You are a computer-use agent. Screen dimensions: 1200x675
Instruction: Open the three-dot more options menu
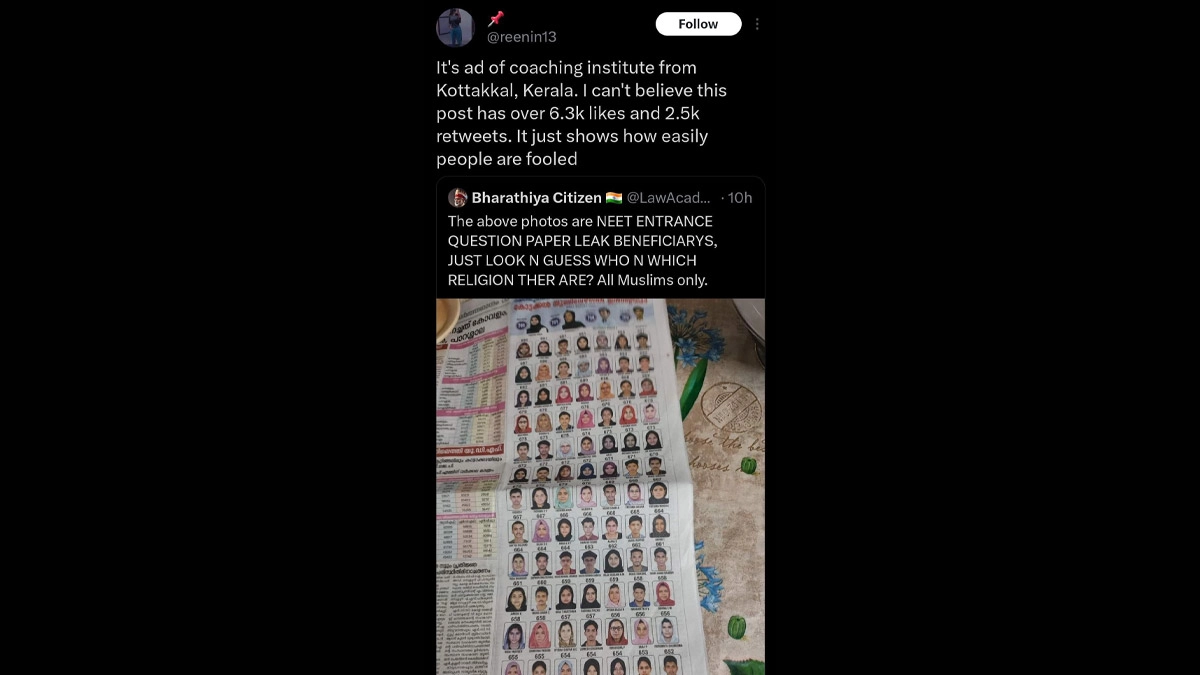click(757, 24)
